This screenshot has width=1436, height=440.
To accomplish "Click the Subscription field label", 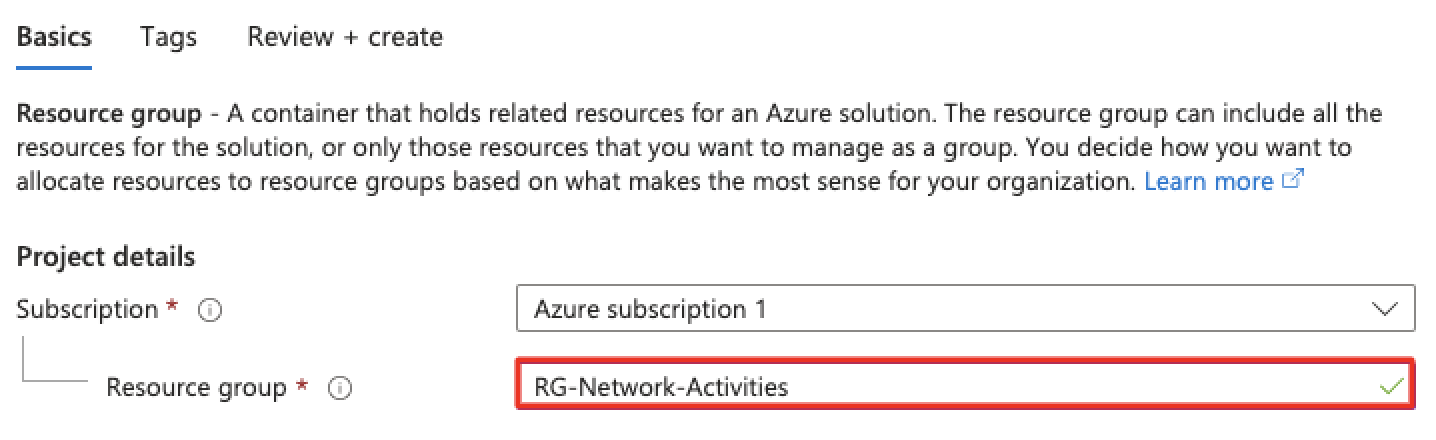I will (88, 310).
